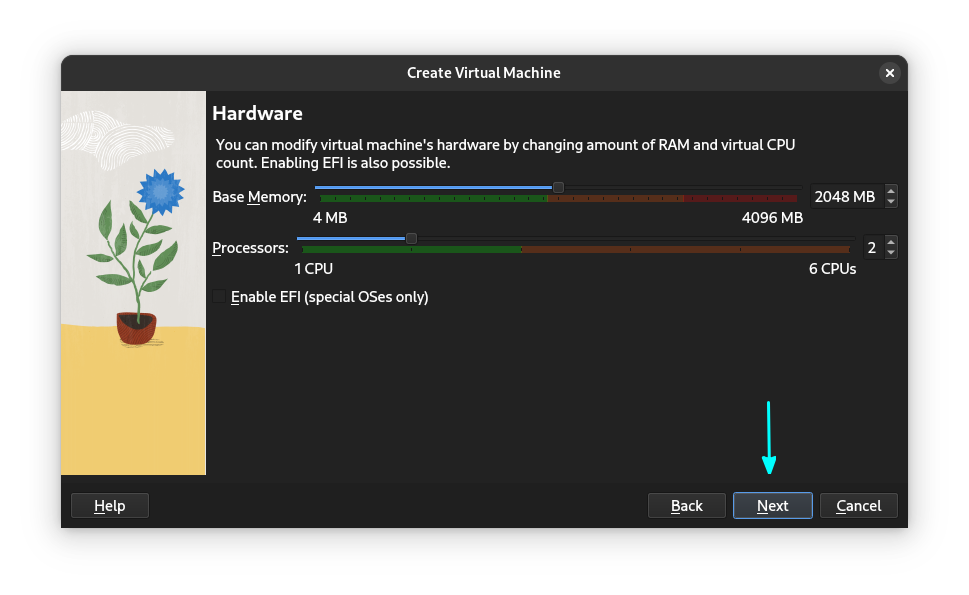The width and height of the screenshot is (969, 595).
Task: Click the Base Memory slider handle
Action: tap(558, 187)
